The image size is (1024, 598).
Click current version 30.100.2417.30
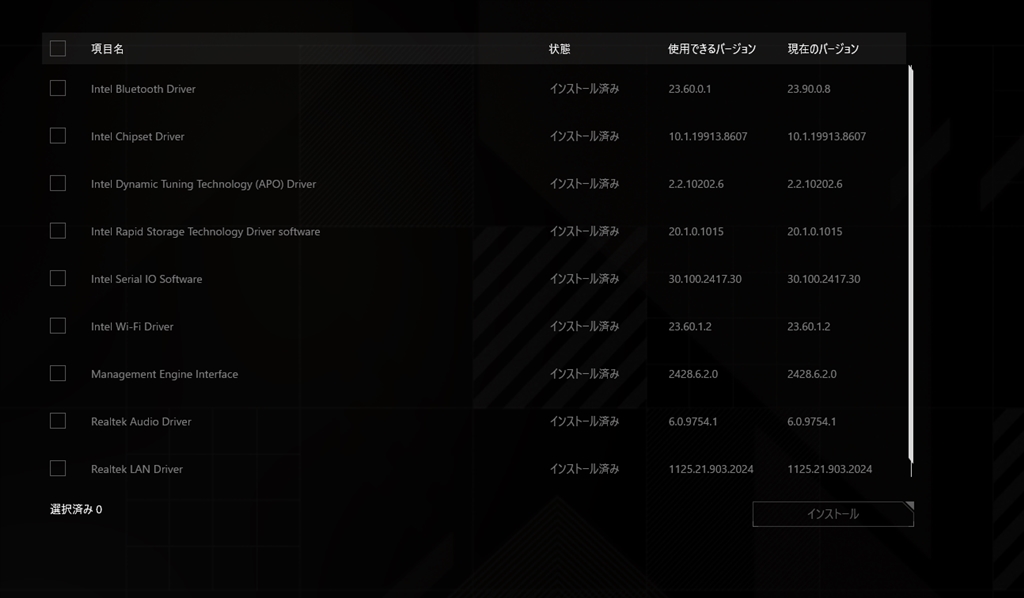pos(824,279)
